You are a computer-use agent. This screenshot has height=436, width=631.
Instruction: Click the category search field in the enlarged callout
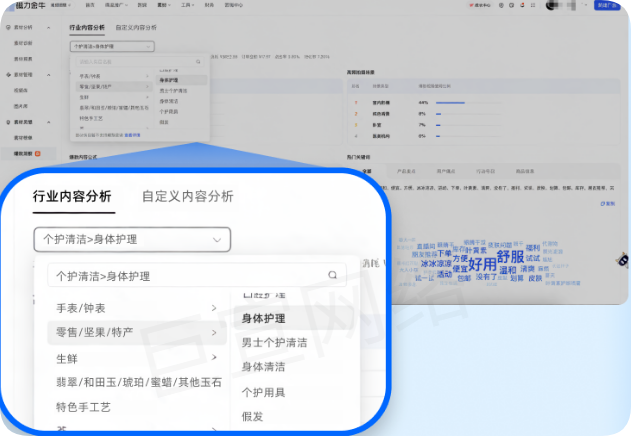click(197, 275)
